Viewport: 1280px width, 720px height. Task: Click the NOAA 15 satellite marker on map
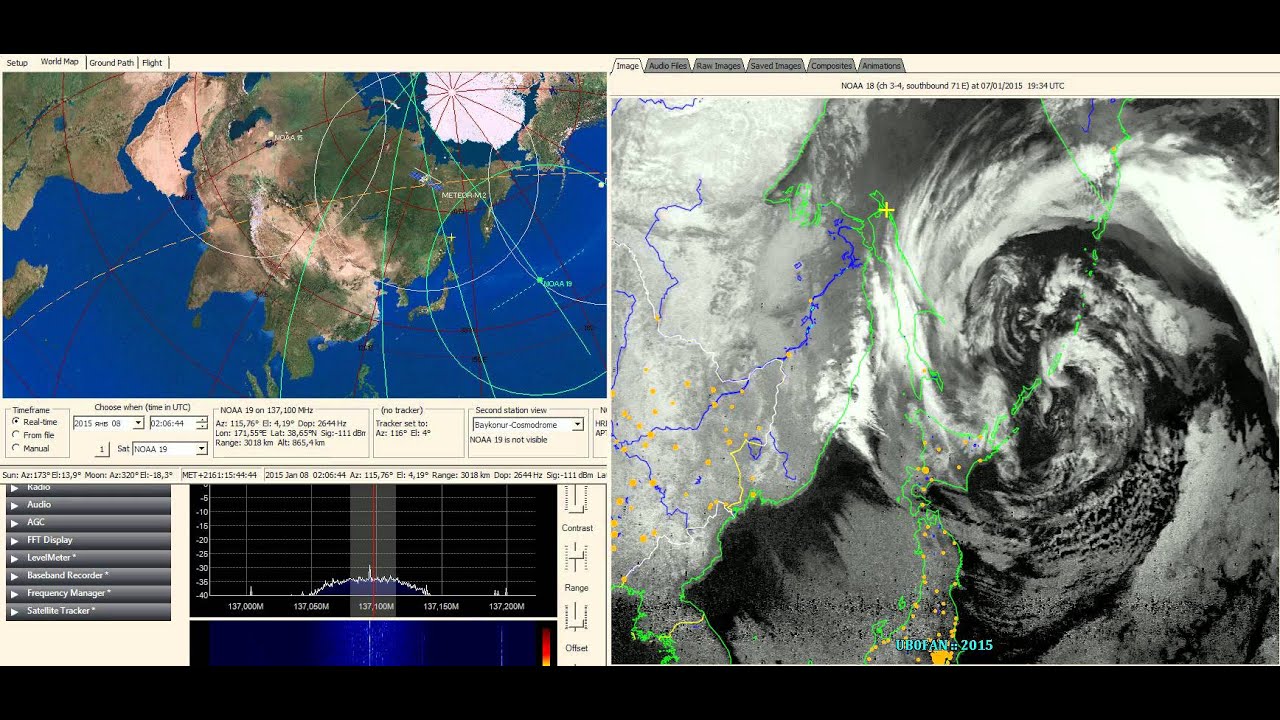pos(271,136)
